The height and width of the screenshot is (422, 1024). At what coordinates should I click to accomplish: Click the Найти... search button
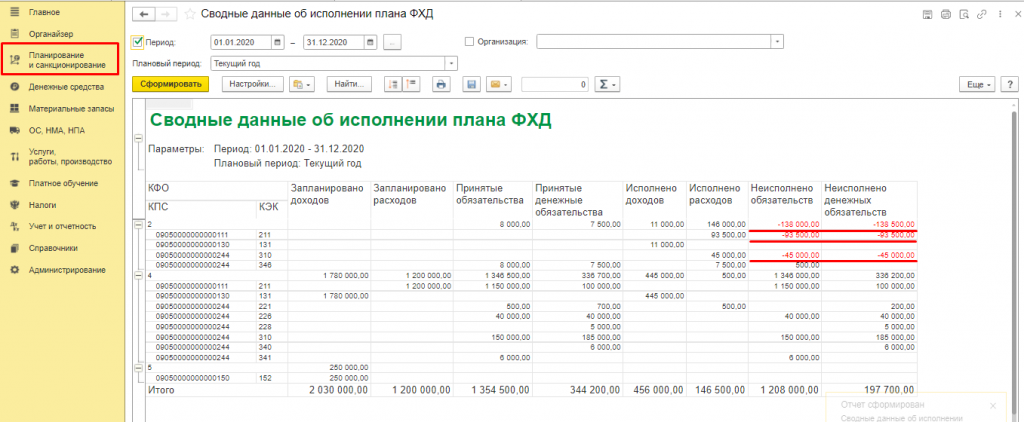[x=350, y=85]
